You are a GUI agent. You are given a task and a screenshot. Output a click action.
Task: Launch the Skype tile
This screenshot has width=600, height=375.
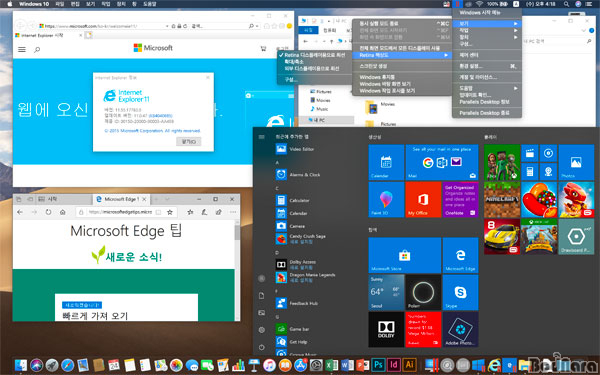click(x=460, y=292)
